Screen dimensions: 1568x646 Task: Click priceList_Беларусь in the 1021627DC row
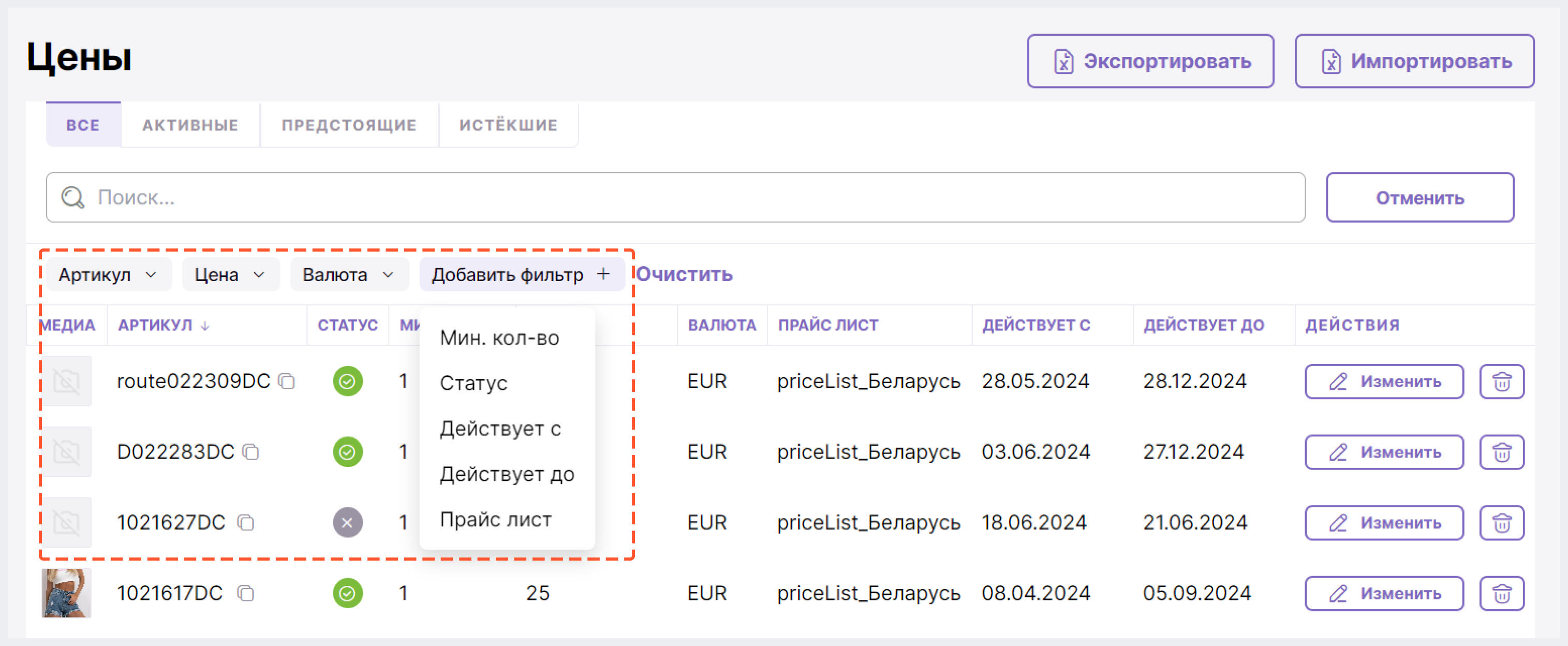tap(868, 522)
